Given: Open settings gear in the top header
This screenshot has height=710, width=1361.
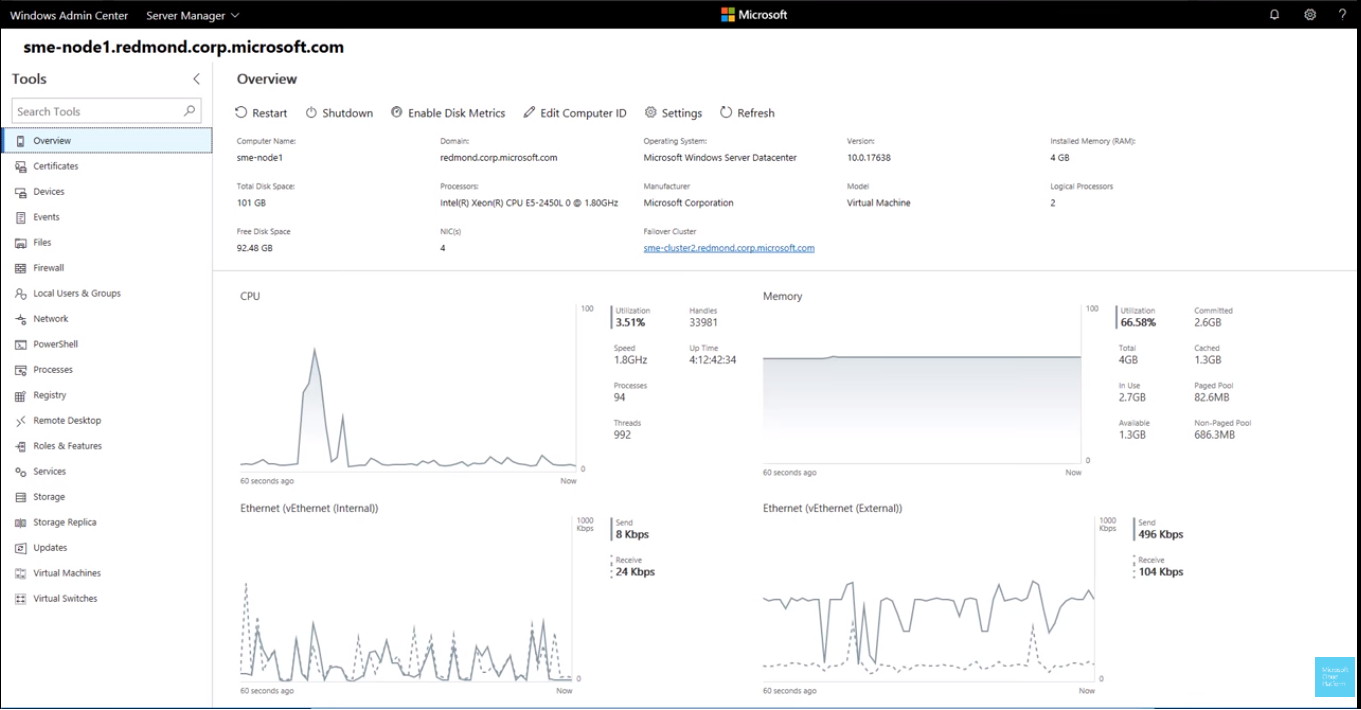Looking at the screenshot, I should [1310, 15].
